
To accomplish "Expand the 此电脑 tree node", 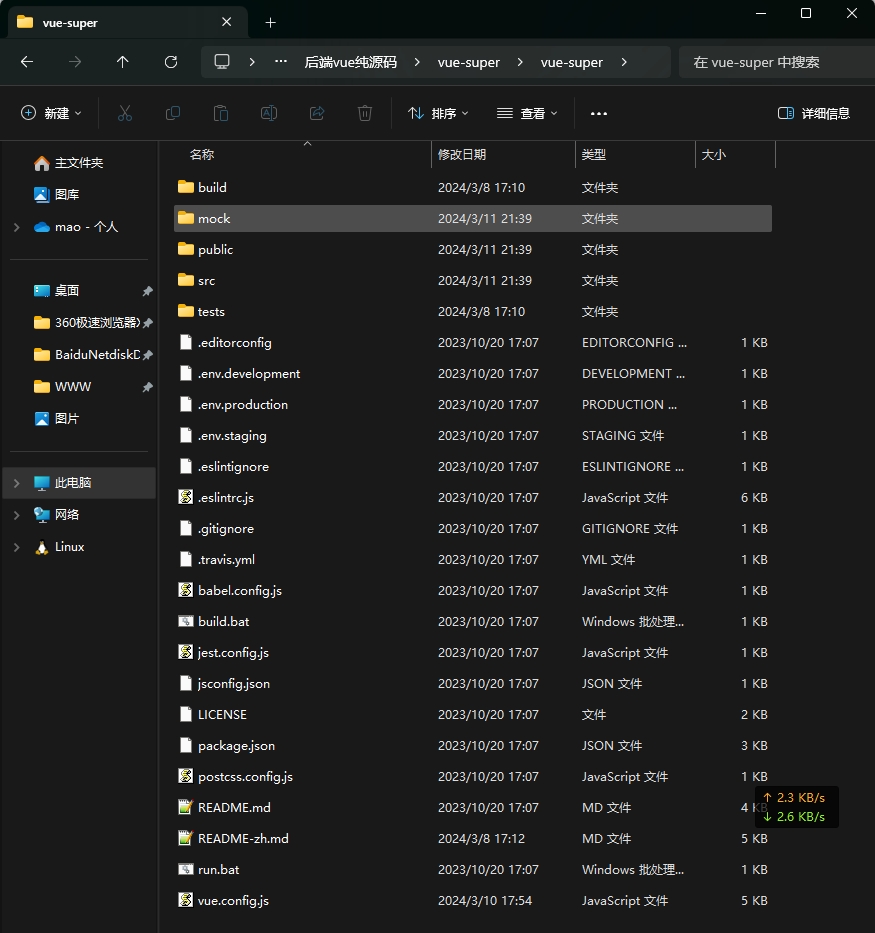I will pyautogui.click(x=16, y=483).
